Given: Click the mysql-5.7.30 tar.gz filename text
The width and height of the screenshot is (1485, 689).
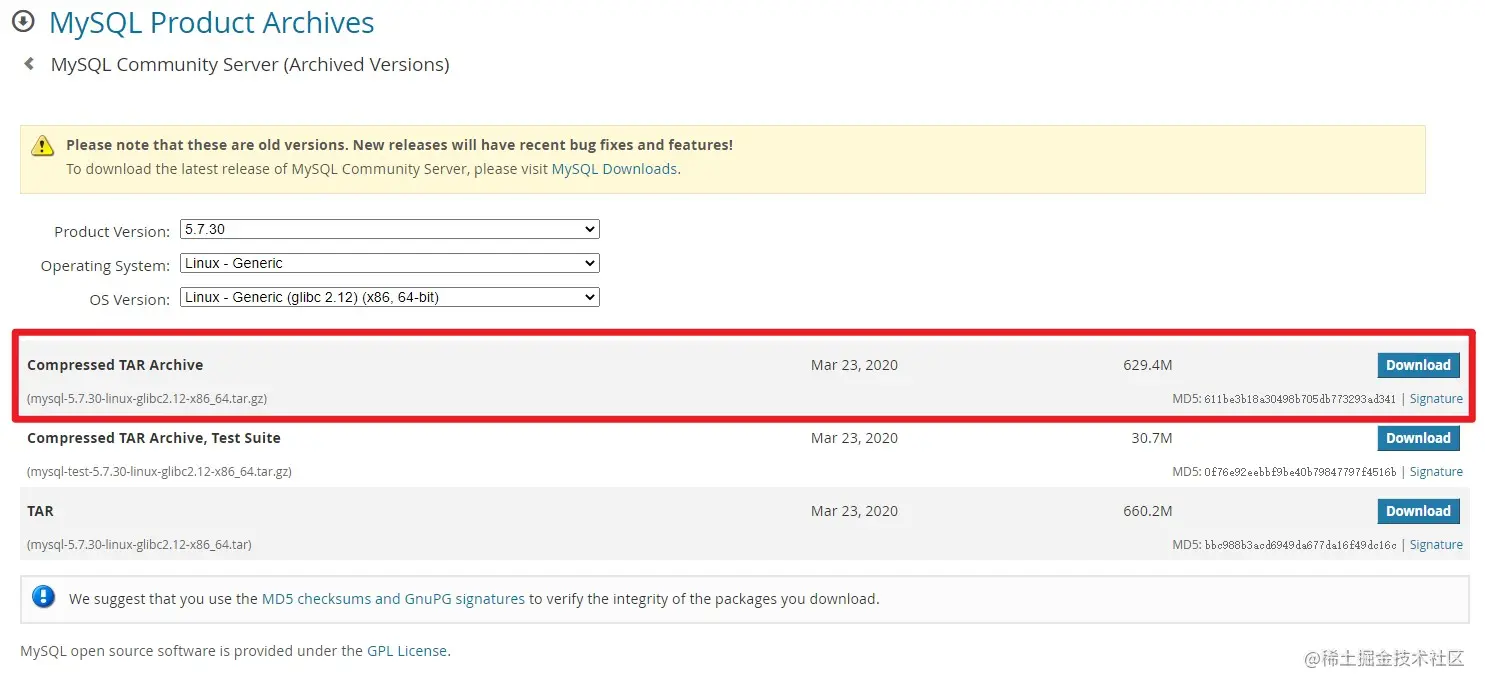Looking at the screenshot, I should (x=147, y=399).
